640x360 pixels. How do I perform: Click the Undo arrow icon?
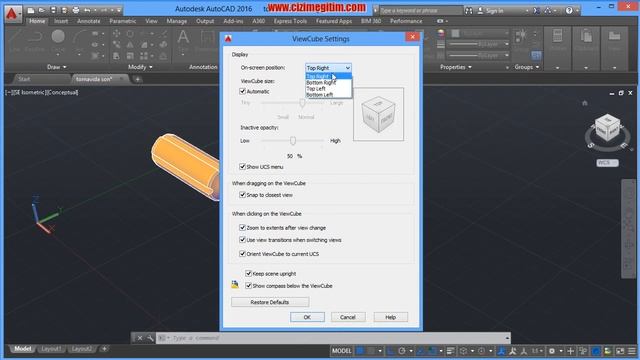coord(87,10)
